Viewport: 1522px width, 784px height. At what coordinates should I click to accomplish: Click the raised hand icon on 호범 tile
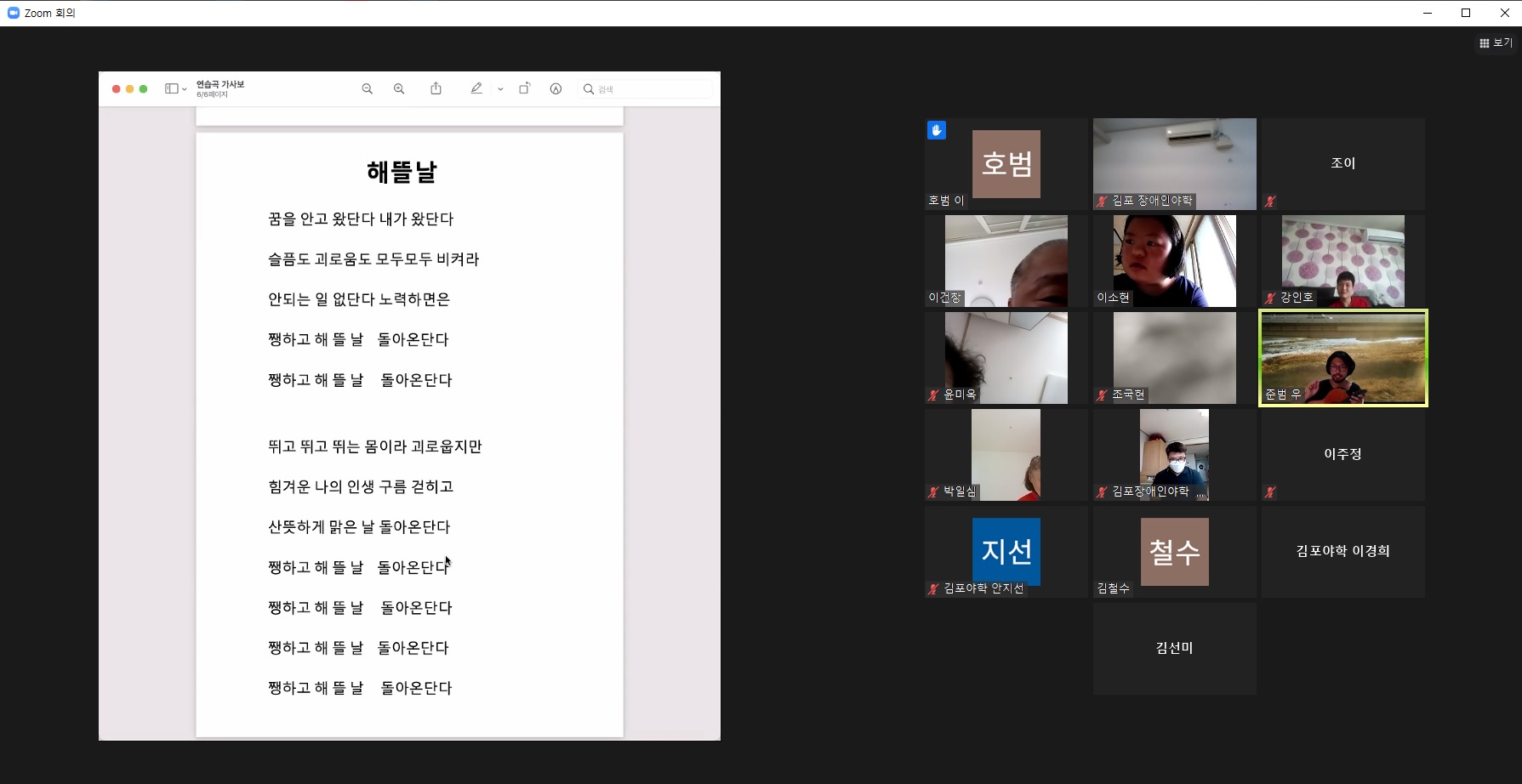(x=937, y=130)
